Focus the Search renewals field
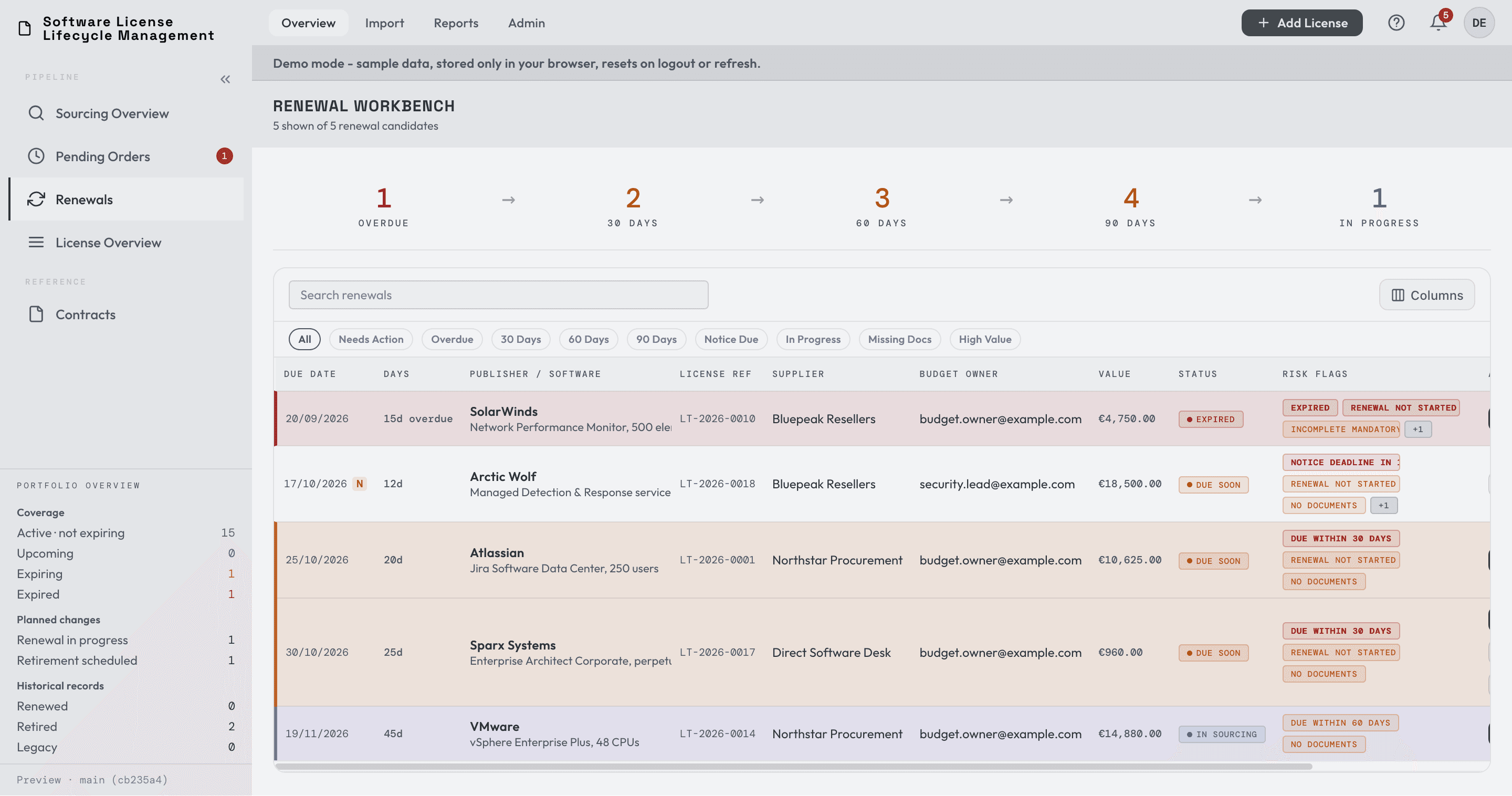 point(498,295)
